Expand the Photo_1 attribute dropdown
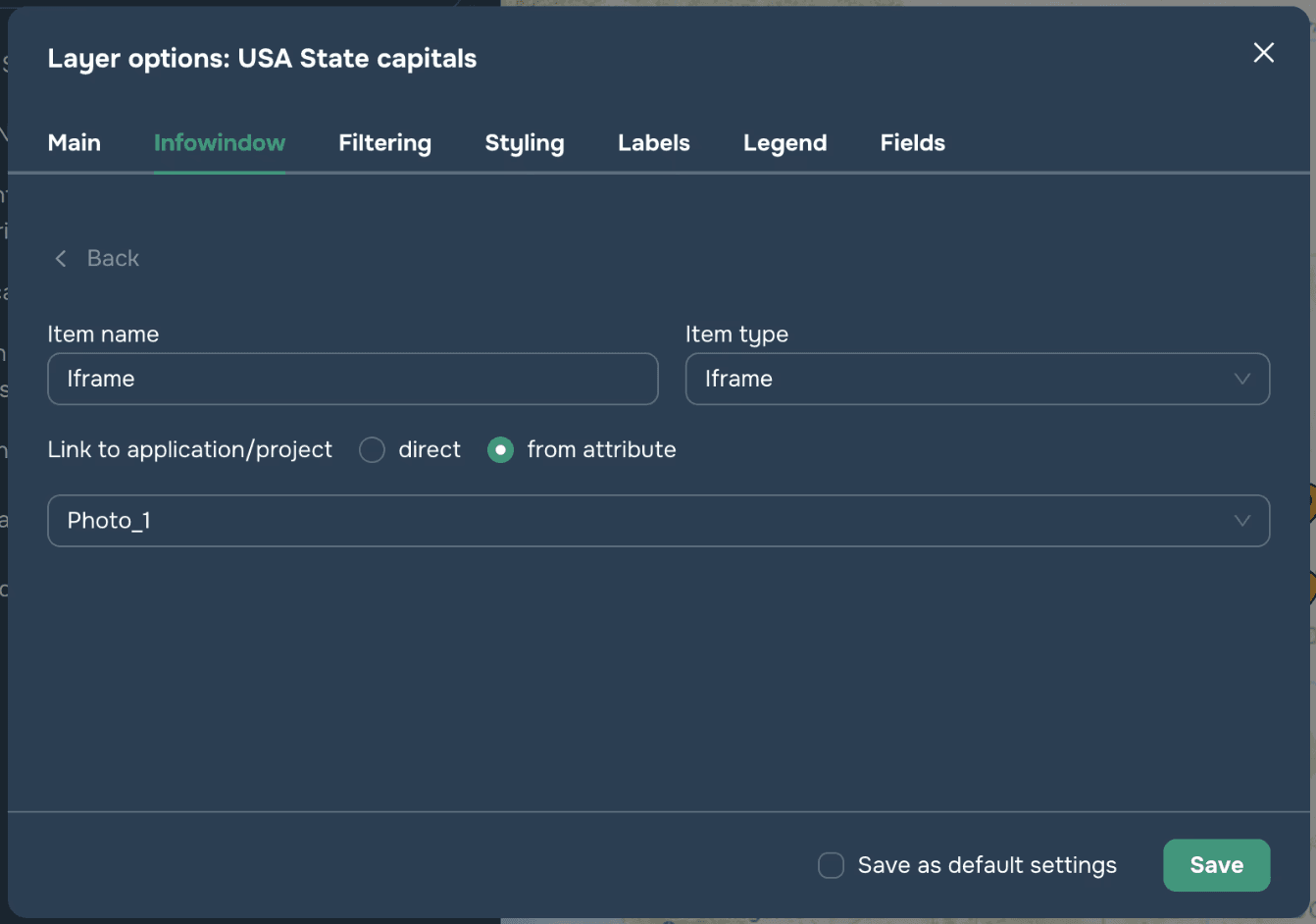The height and width of the screenshot is (924, 1316). [658, 521]
